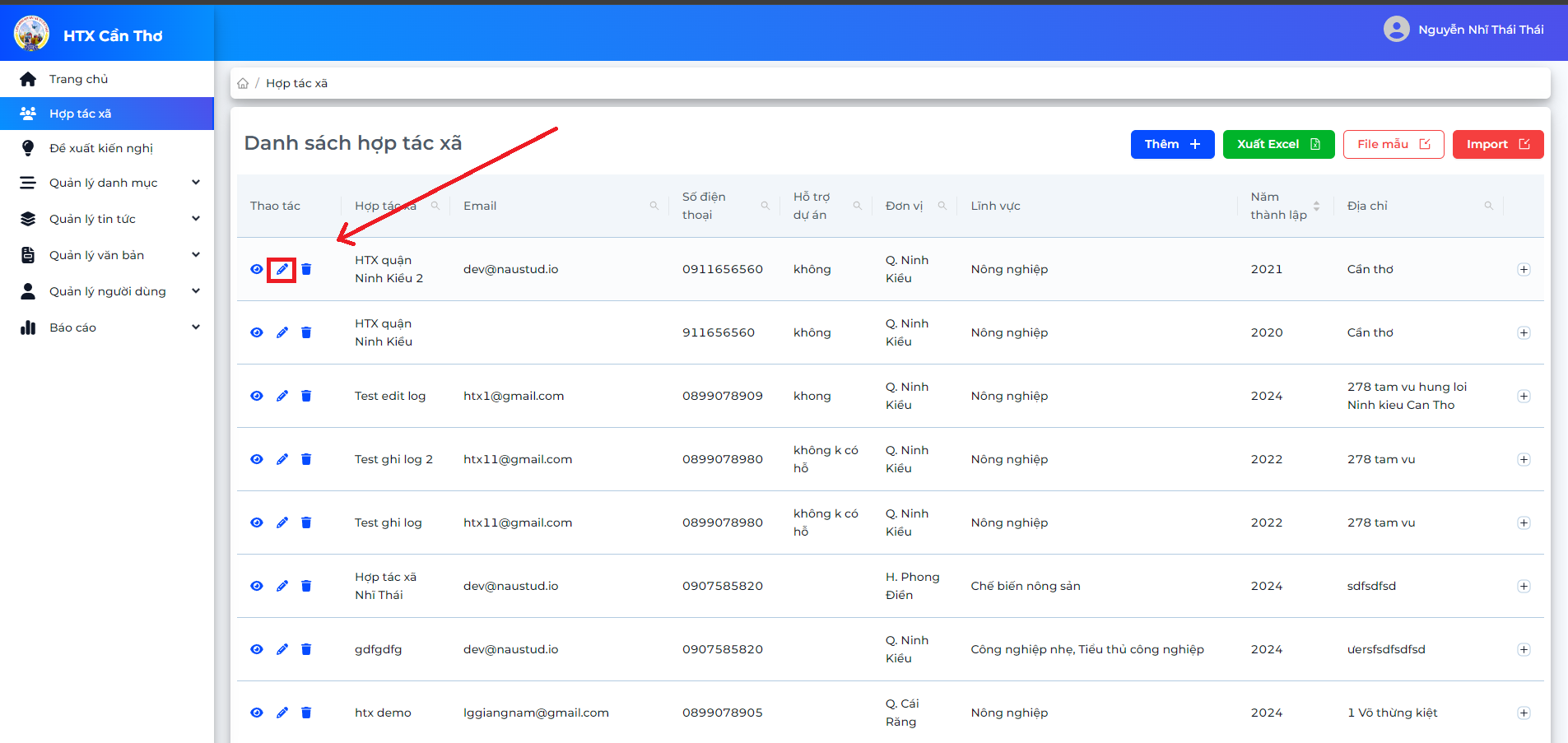
Task: Sort by Năm thành lập column
Action: point(1316,206)
